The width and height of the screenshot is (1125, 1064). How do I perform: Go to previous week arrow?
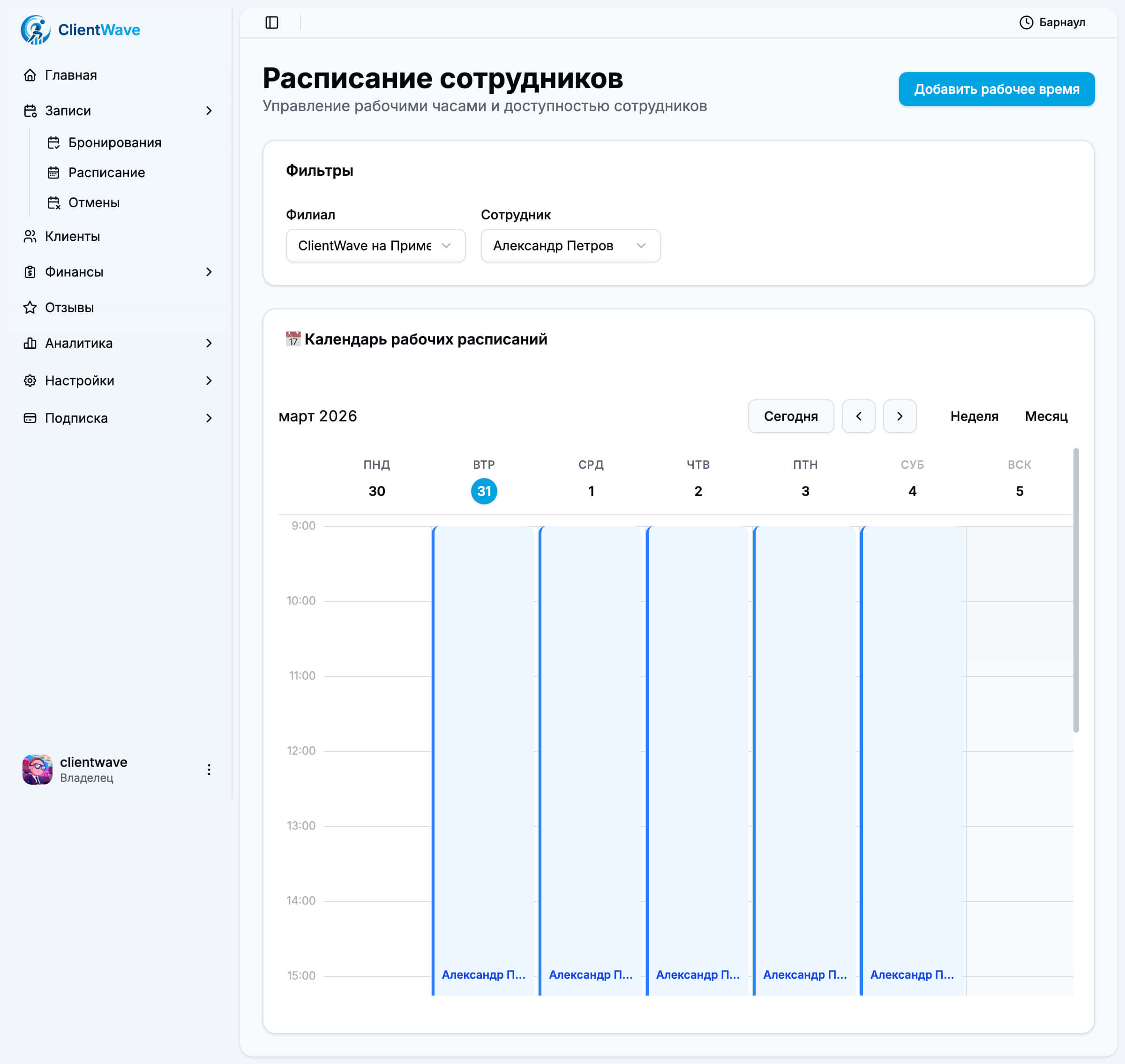click(858, 416)
